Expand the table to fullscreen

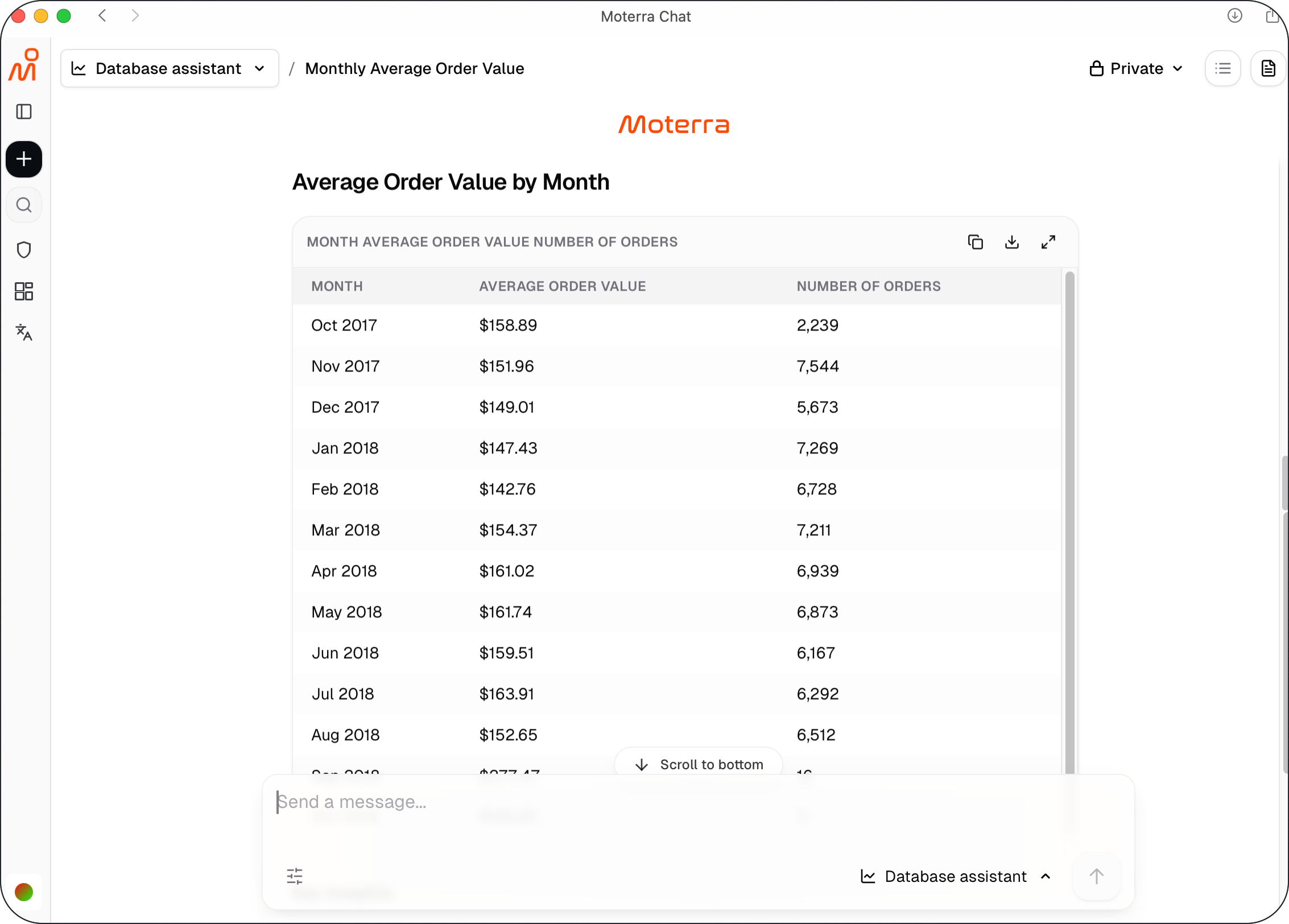click(x=1048, y=242)
